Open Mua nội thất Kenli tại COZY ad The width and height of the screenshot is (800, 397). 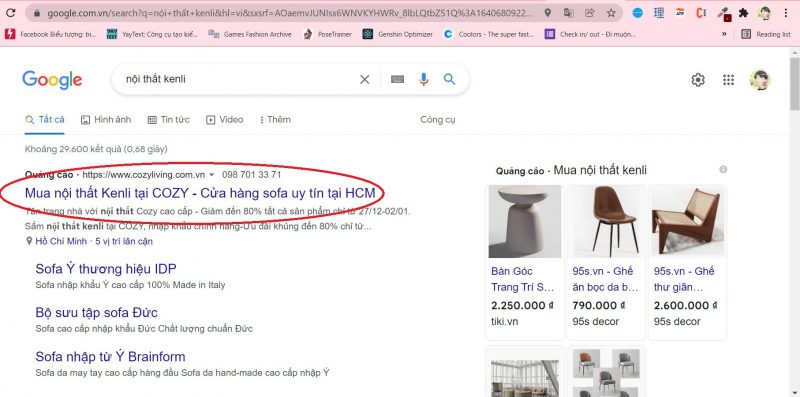click(x=200, y=193)
